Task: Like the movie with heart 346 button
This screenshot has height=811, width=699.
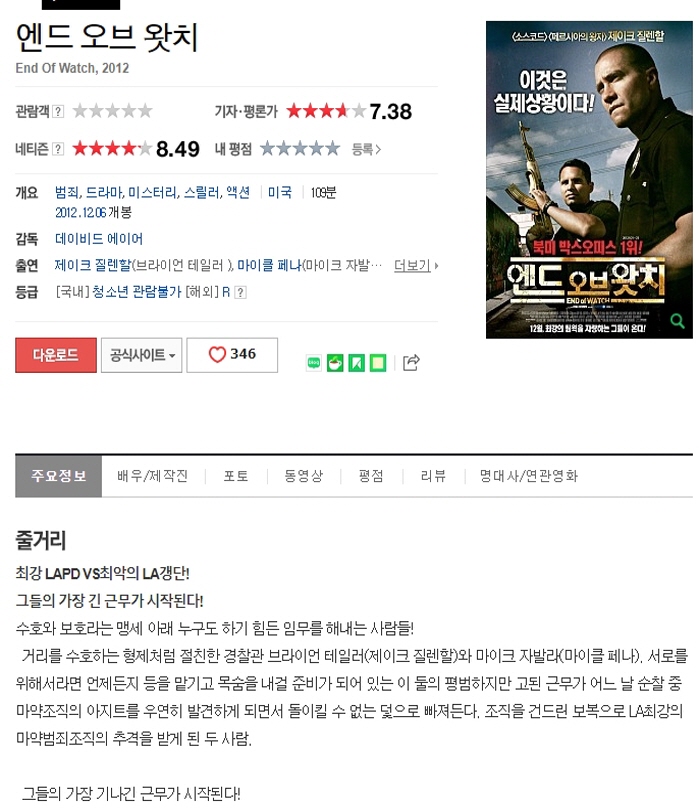Action: 232,355
